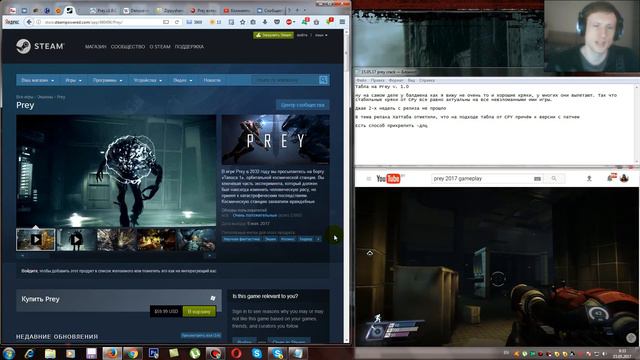640x360 pixels.
Task: Open the Notepad 'Файл' menu
Action: click(x=361, y=80)
